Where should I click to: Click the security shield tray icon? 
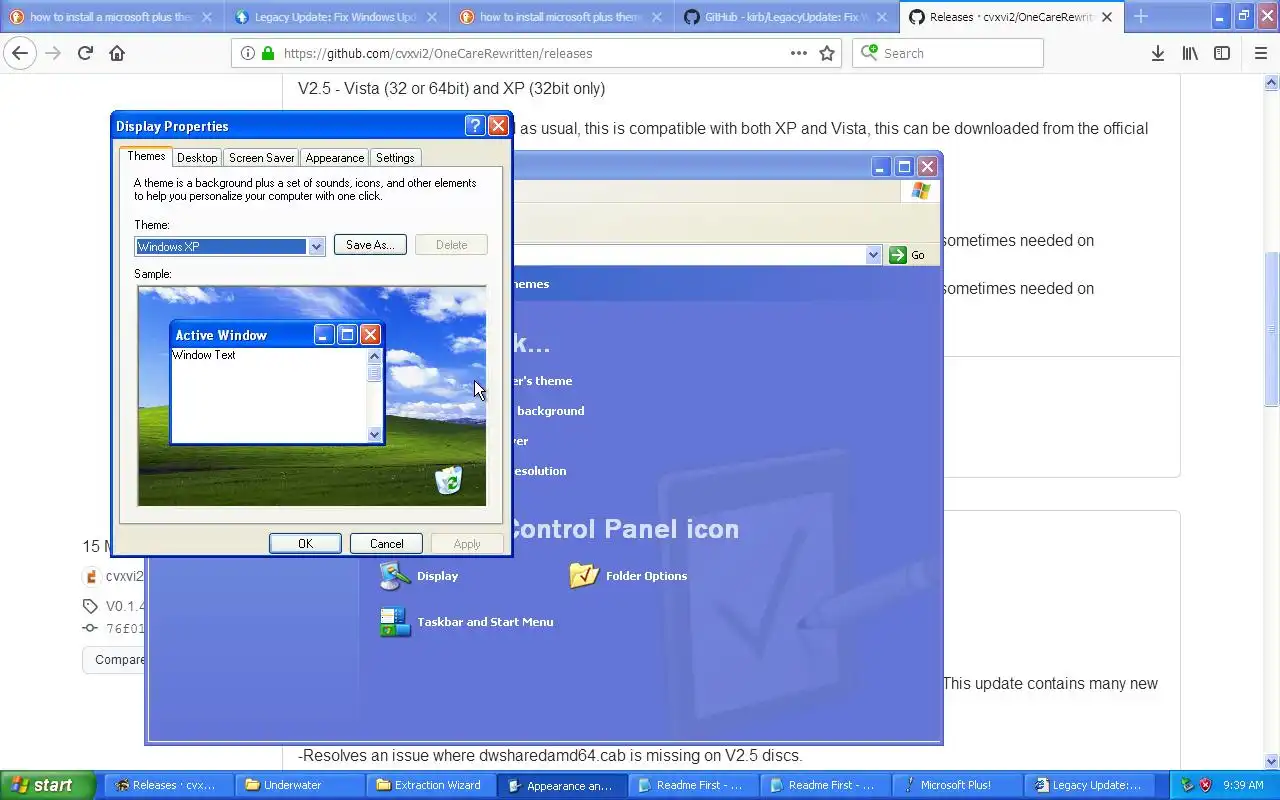[1205, 785]
